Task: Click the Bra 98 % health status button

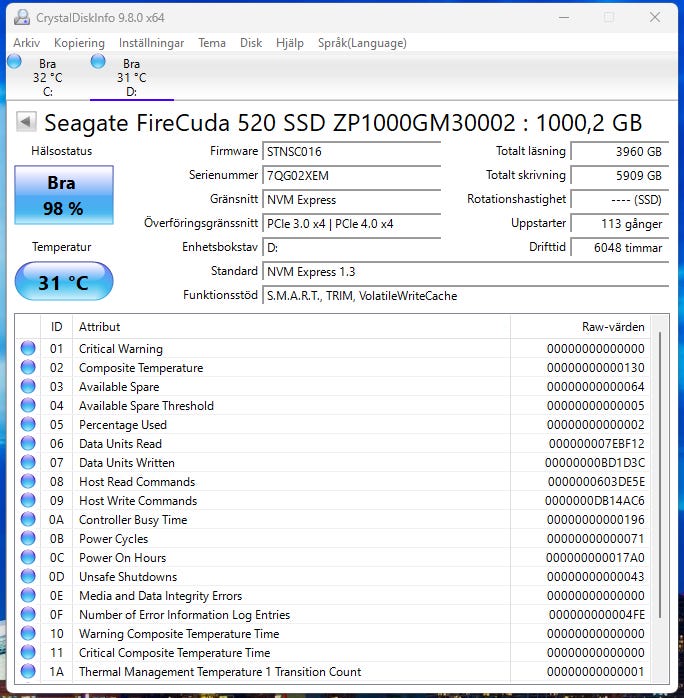Action: tap(64, 195)
